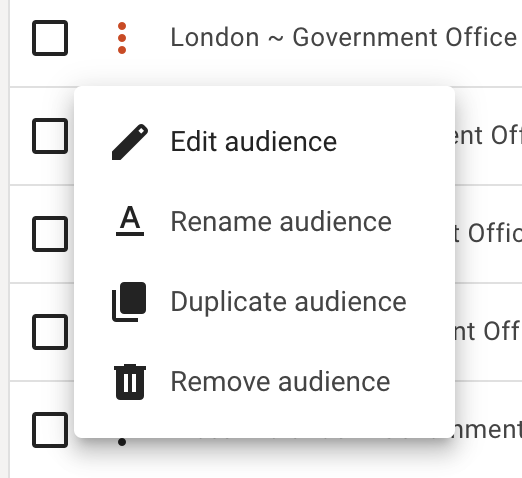Click the partially hidden kebab dot below menu

(122, 442)
